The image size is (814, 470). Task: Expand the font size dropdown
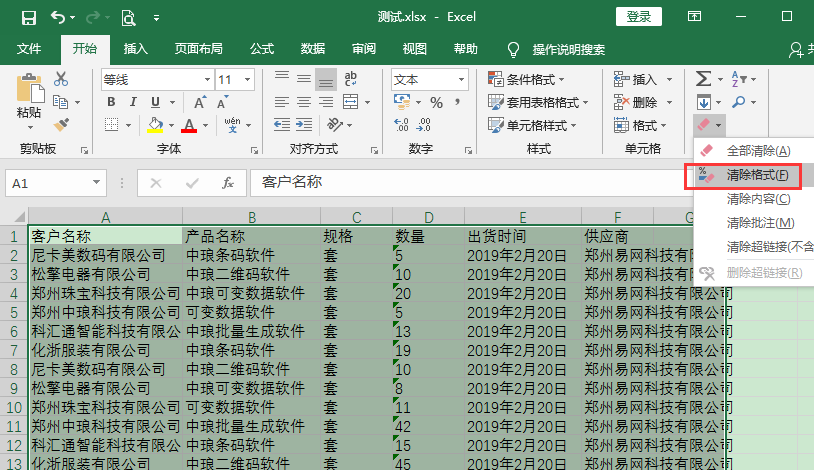249,79
